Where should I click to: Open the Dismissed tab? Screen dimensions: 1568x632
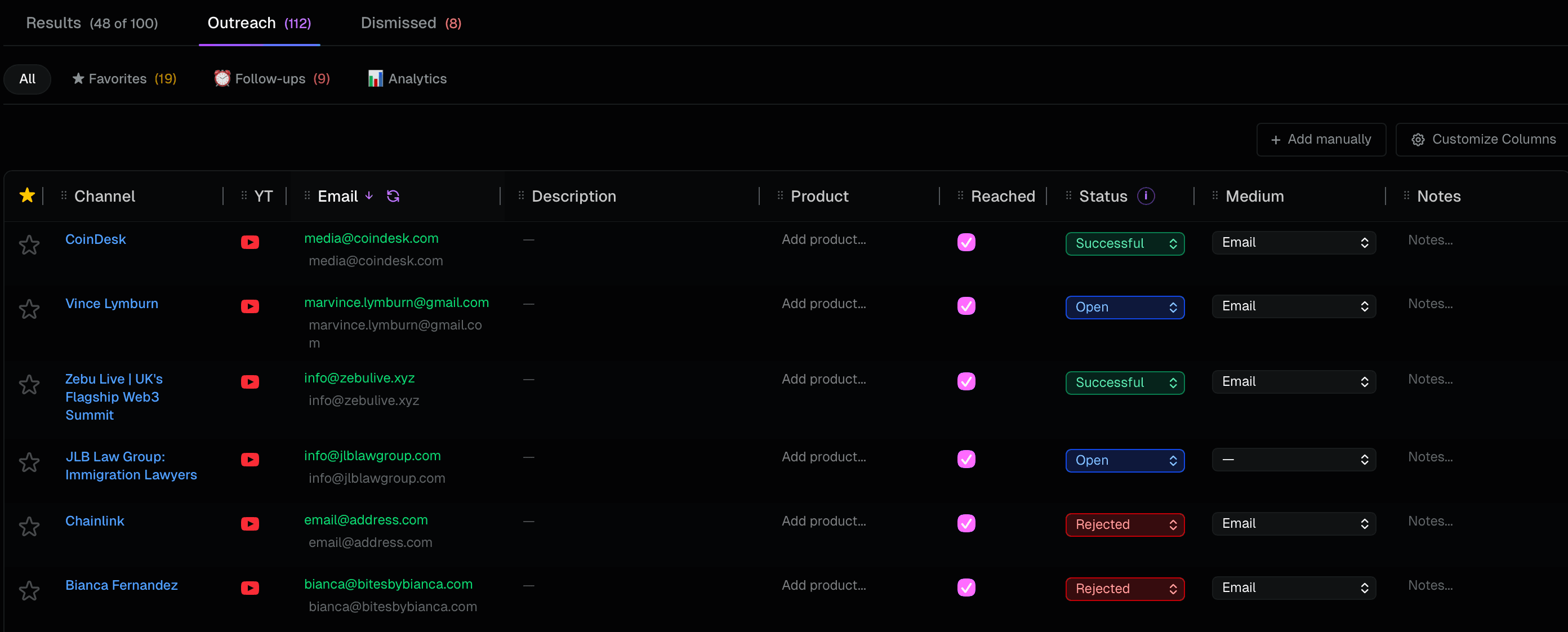(411, 23)
